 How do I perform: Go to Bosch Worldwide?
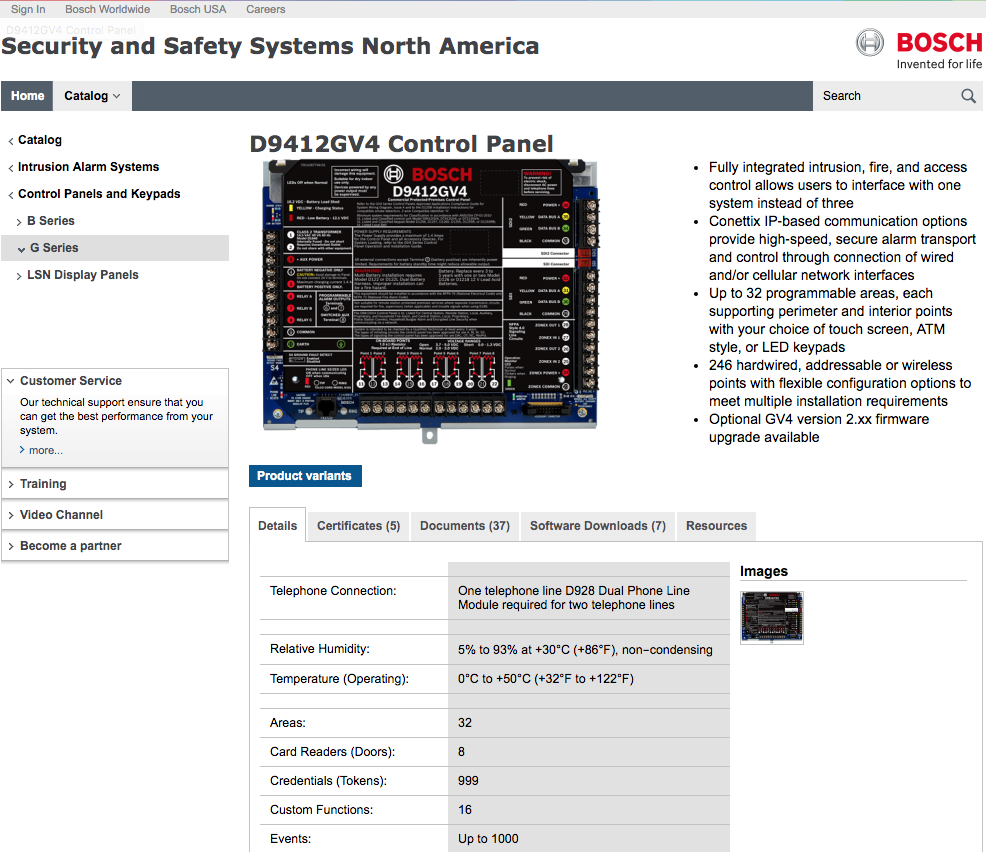tap(108, 9)
